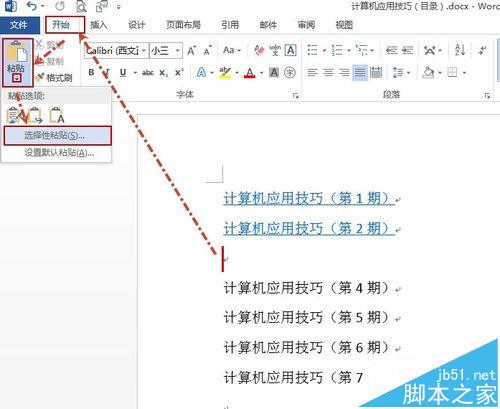
Task: Choose Keep Text Only paste option
Action: [x=56, y=115]
